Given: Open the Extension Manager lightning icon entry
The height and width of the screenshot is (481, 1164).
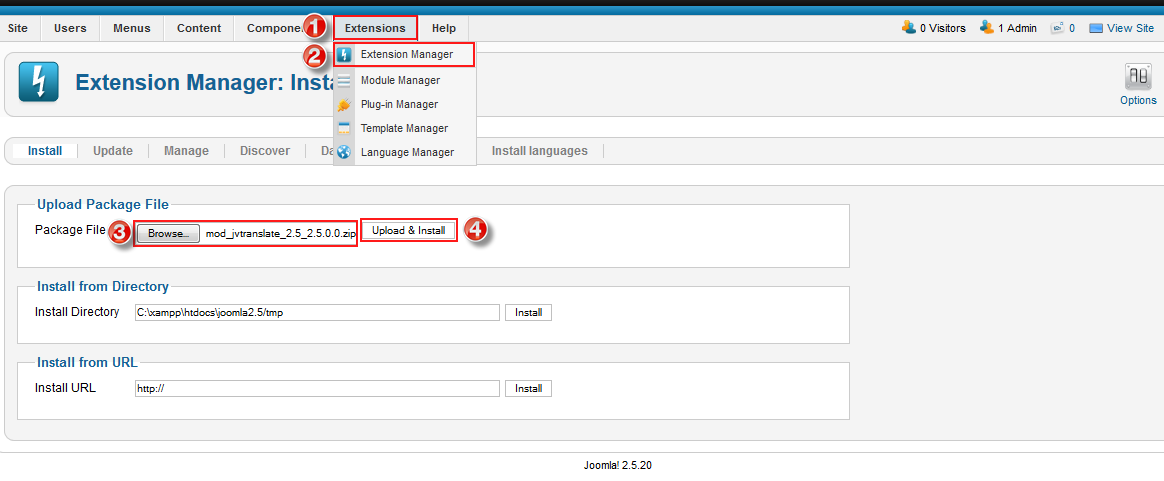Looking at the screenshot, I should [x=344, y=55].
